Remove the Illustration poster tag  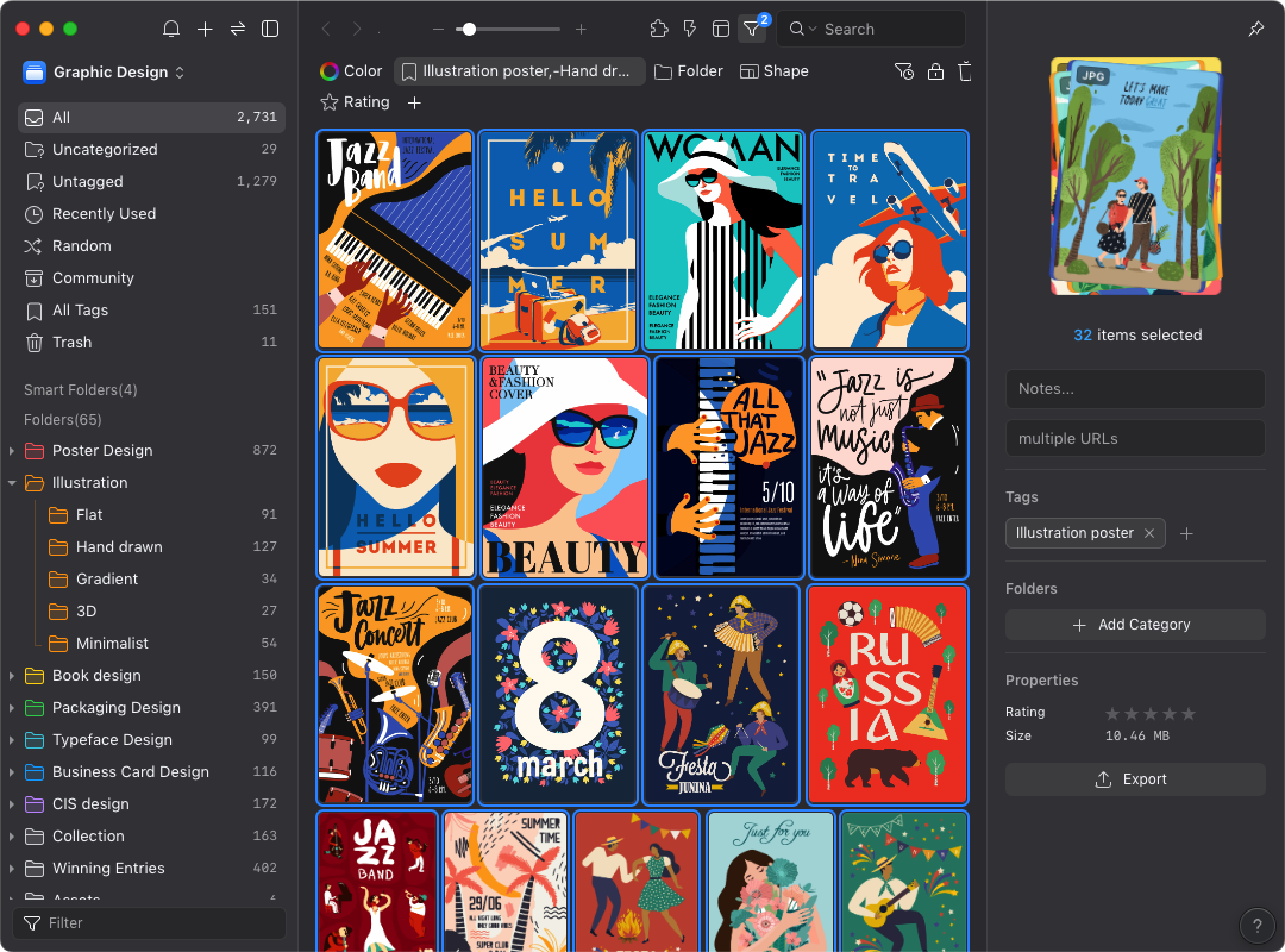[1149, 533]
